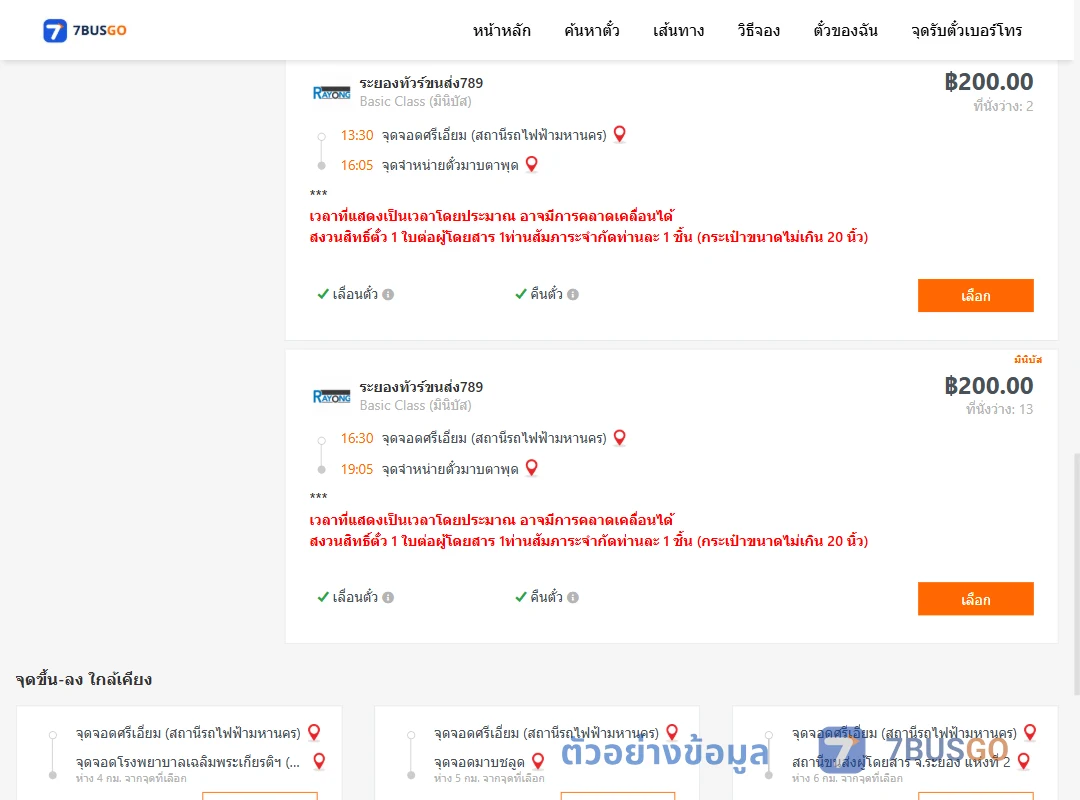Open the หน้าหลัก menu item
1080x800 pixels.
click(x=501, y=30)
